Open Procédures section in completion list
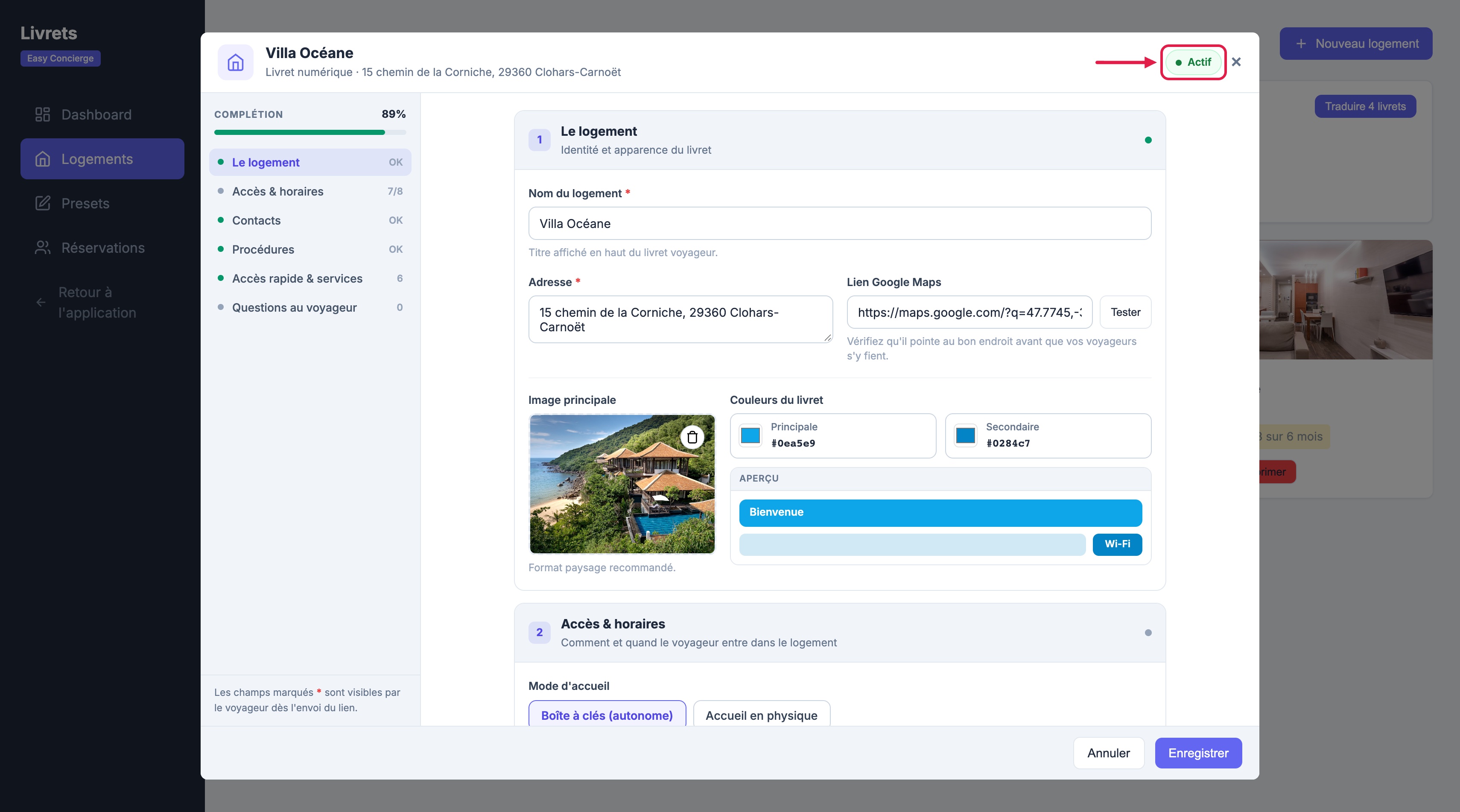The image size is (1460, 812). pos(310,249)
